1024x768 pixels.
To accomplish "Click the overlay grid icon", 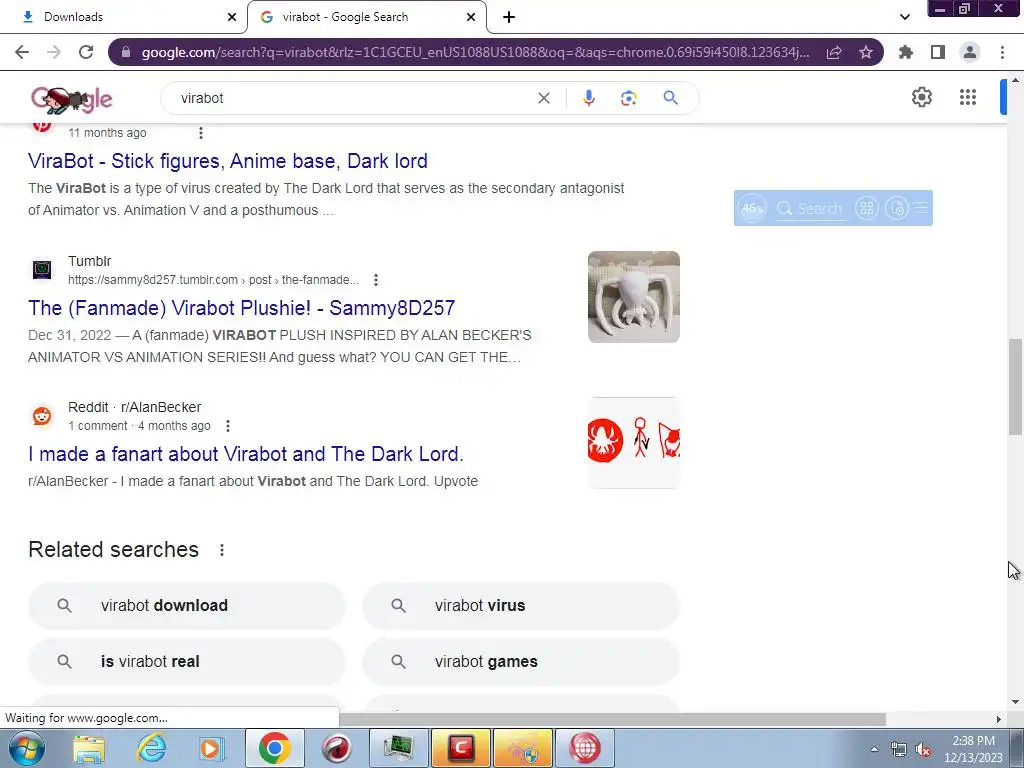I will (x=867, y=208).
